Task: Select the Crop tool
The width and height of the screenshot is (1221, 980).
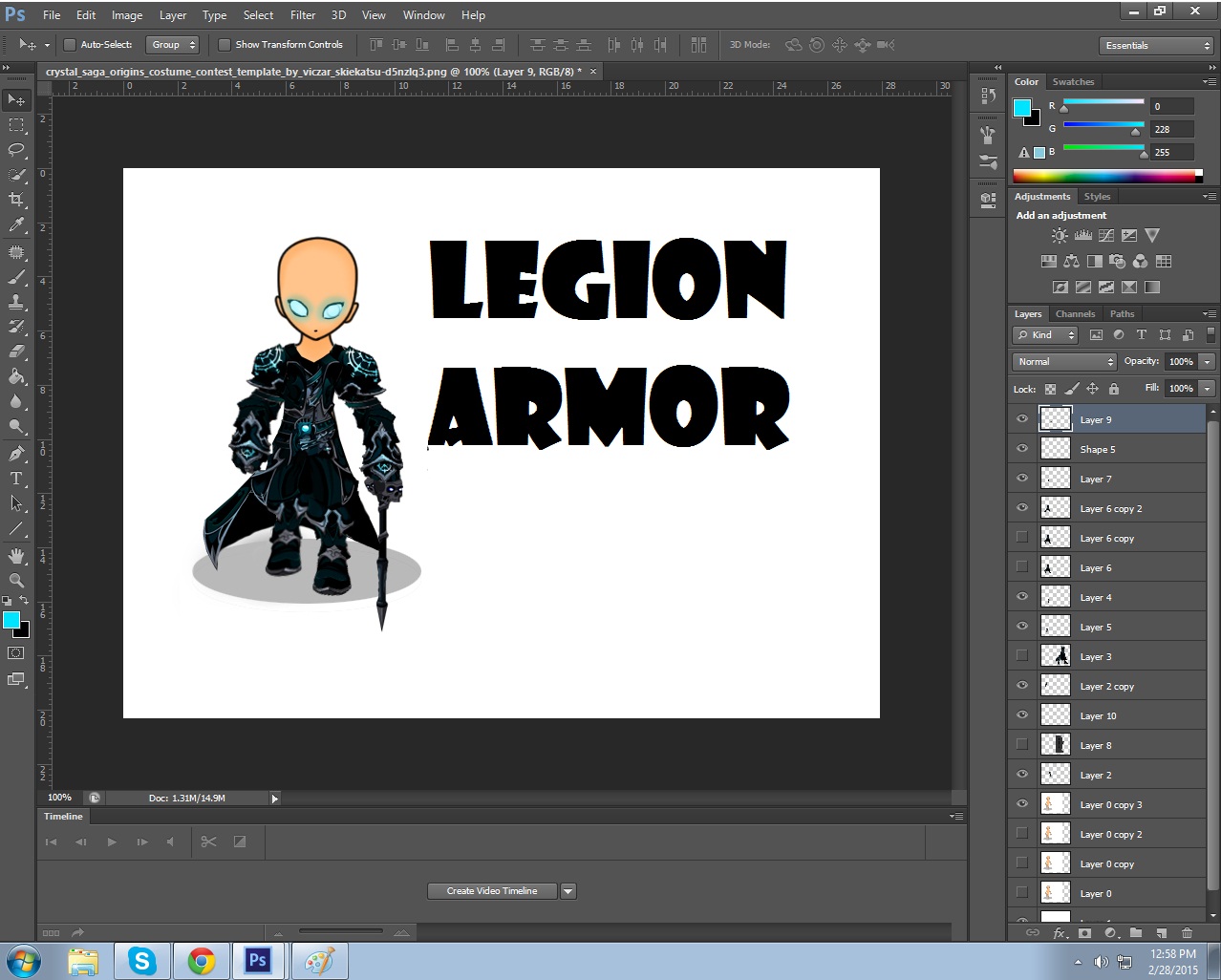Action: [16, 200]
